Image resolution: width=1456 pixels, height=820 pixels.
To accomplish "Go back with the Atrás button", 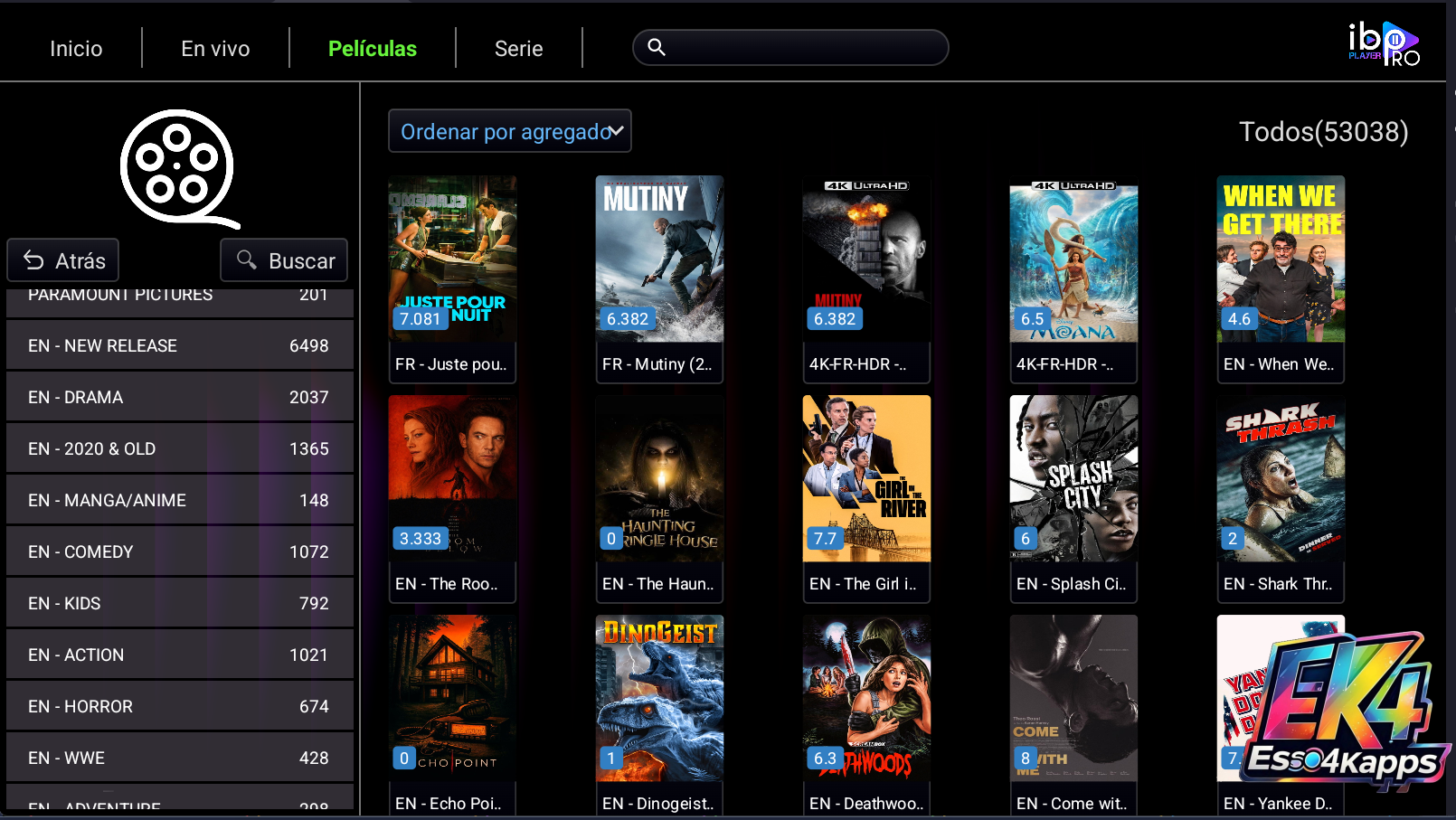I will click(63, 260).
